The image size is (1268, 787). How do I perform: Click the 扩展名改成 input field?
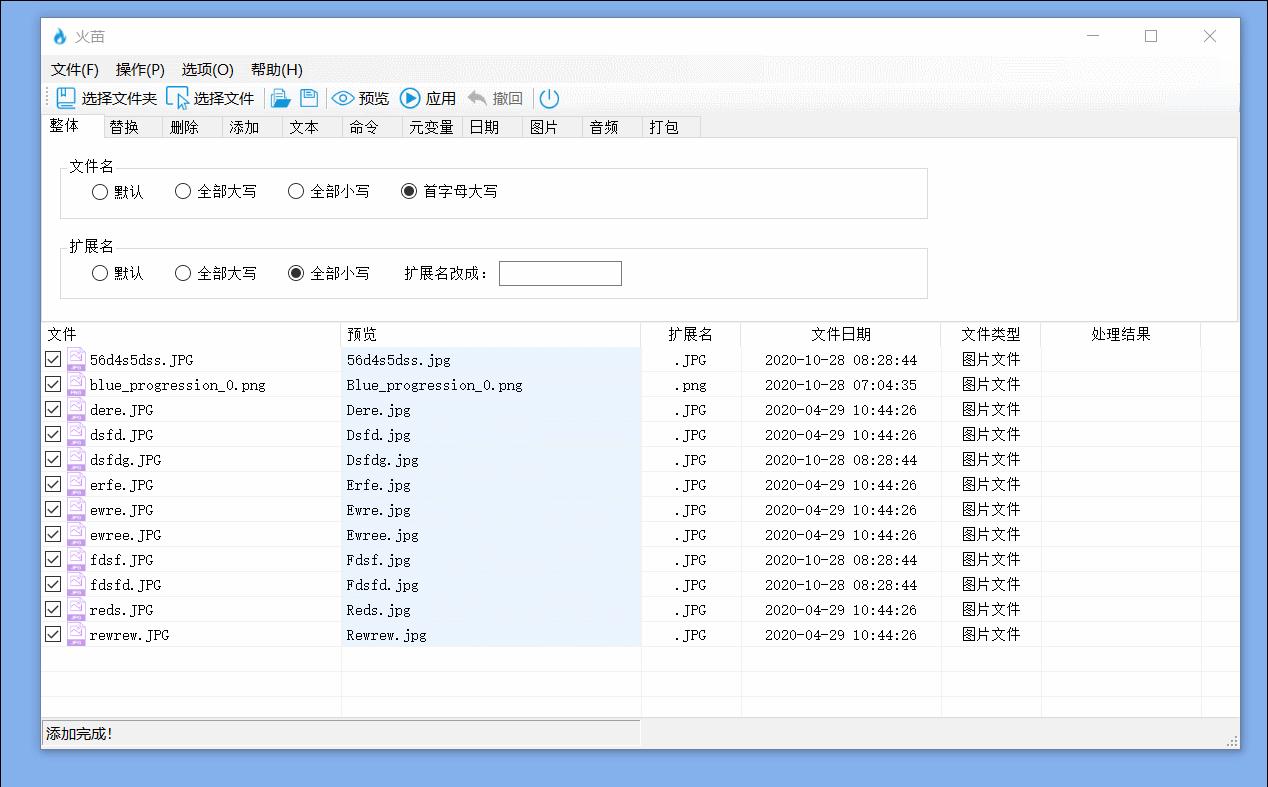coord(560,273)
